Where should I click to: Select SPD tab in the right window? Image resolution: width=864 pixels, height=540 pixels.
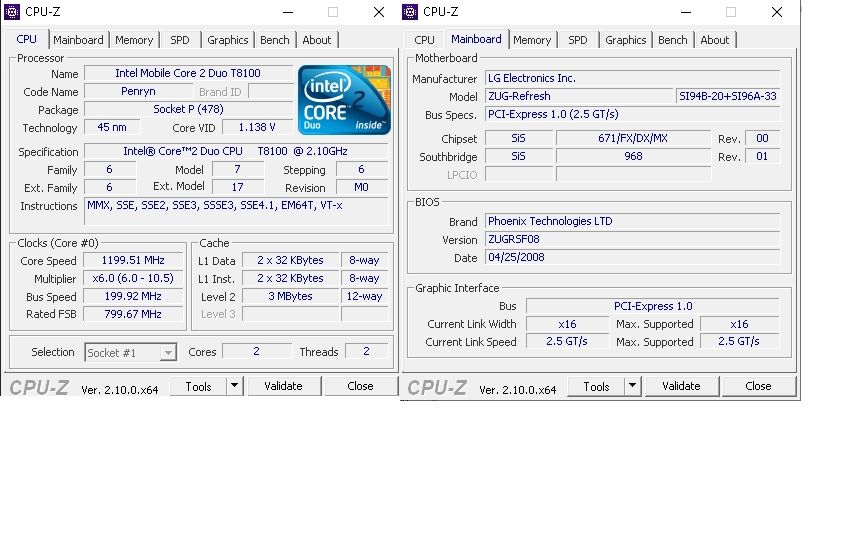(577, 40)
